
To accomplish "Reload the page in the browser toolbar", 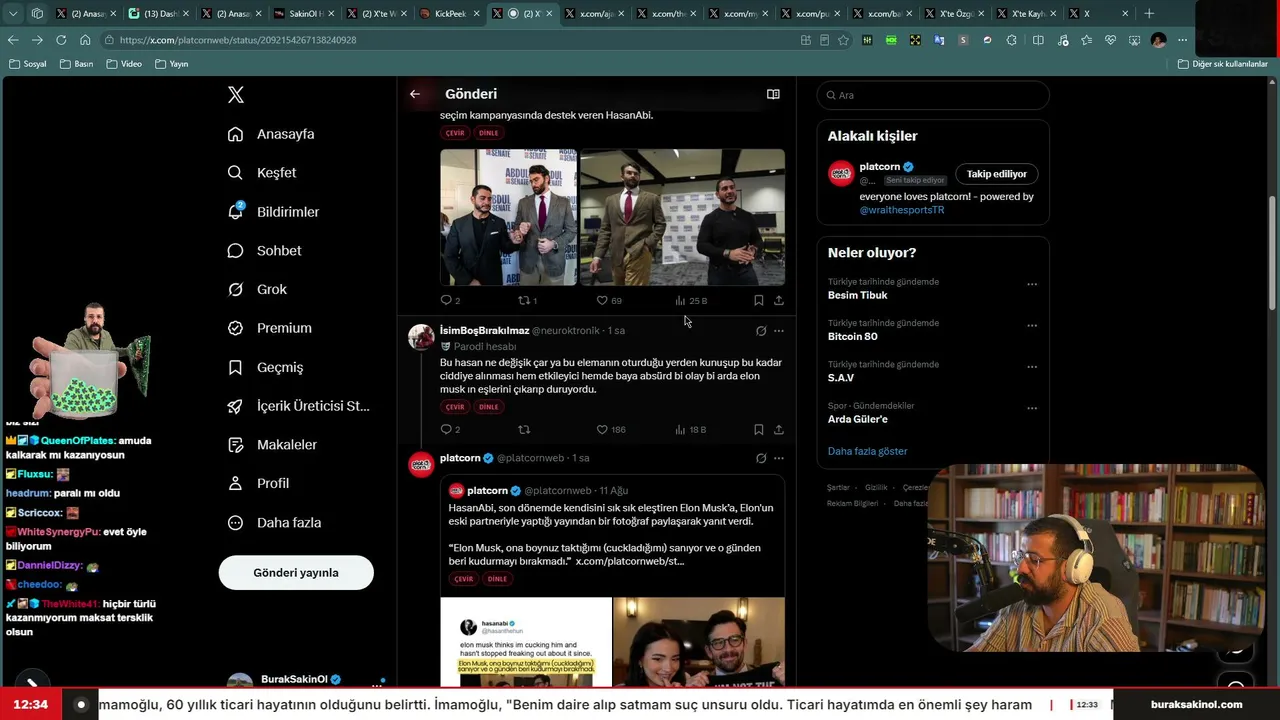I will click(61, 40).
